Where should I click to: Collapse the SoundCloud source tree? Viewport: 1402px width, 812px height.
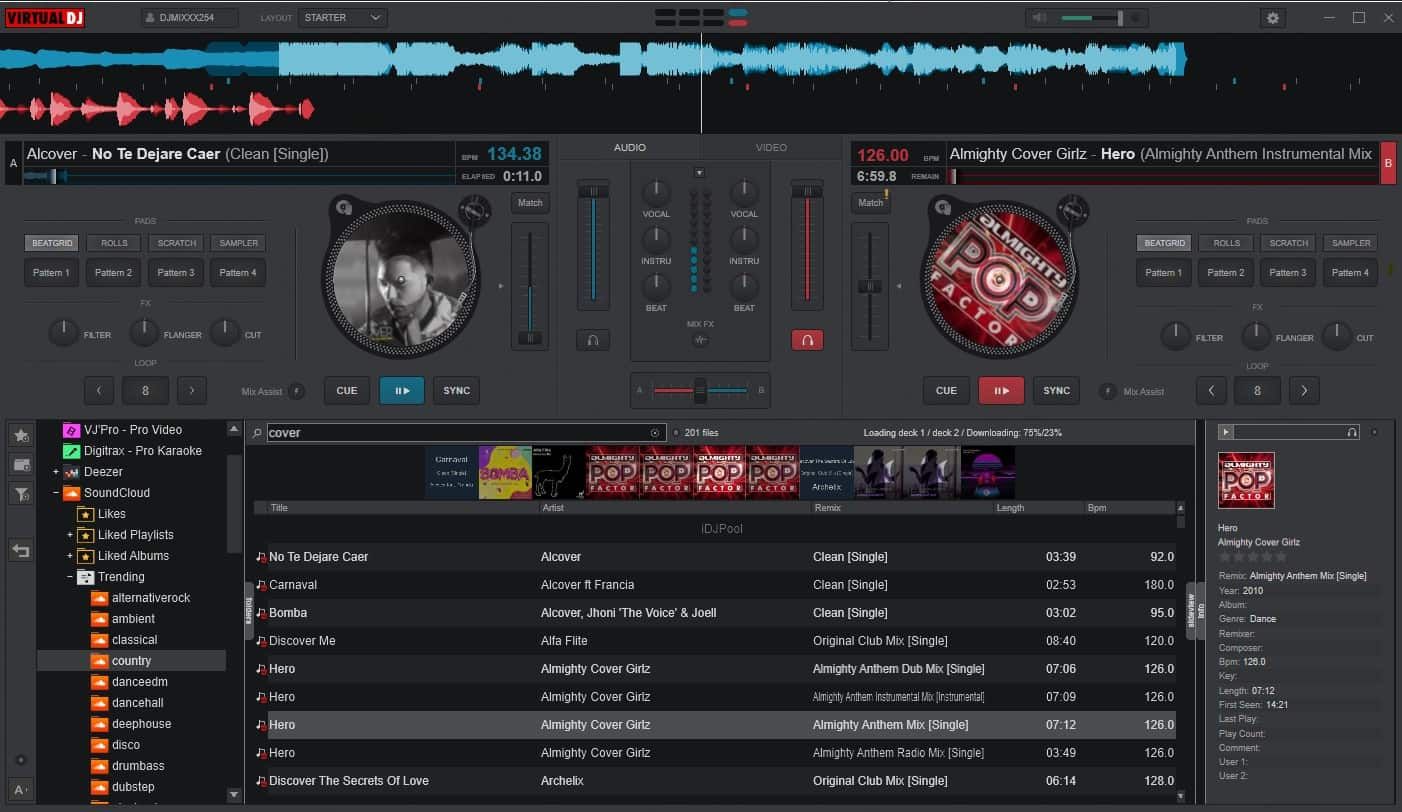[x=56, y=492]
